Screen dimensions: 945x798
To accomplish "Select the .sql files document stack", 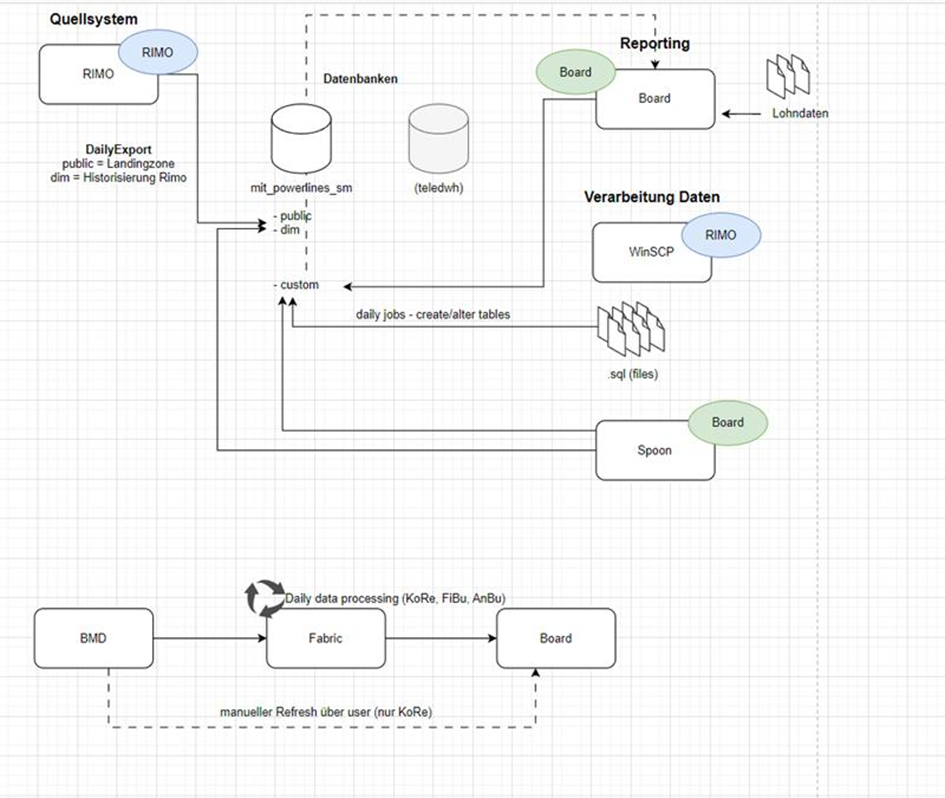I will (631, 329).
